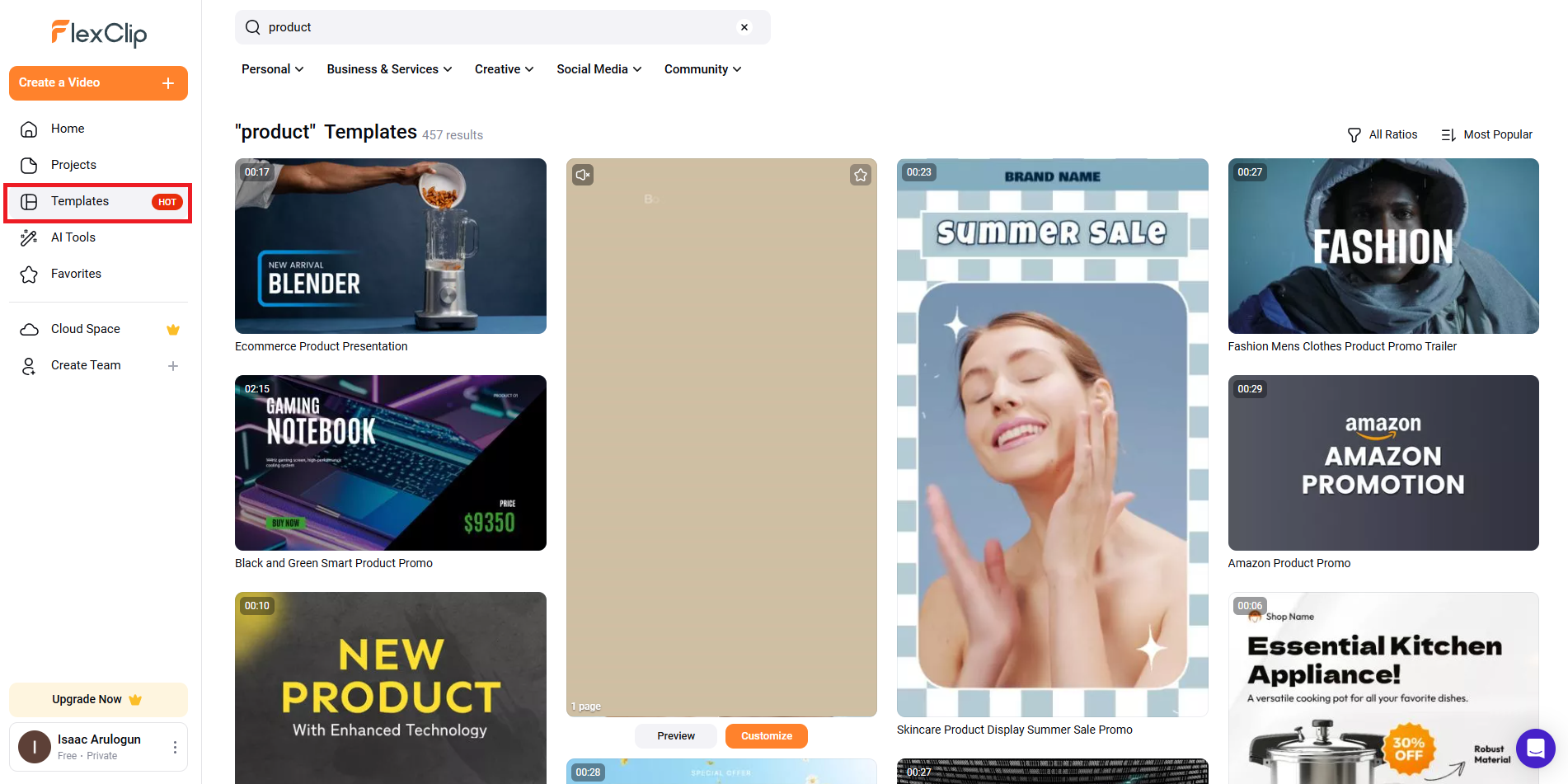The image size is (1568, 784).
Task: Click the Skincare Product Display Summer Sale Promo title
Action: pos(1015,730)
